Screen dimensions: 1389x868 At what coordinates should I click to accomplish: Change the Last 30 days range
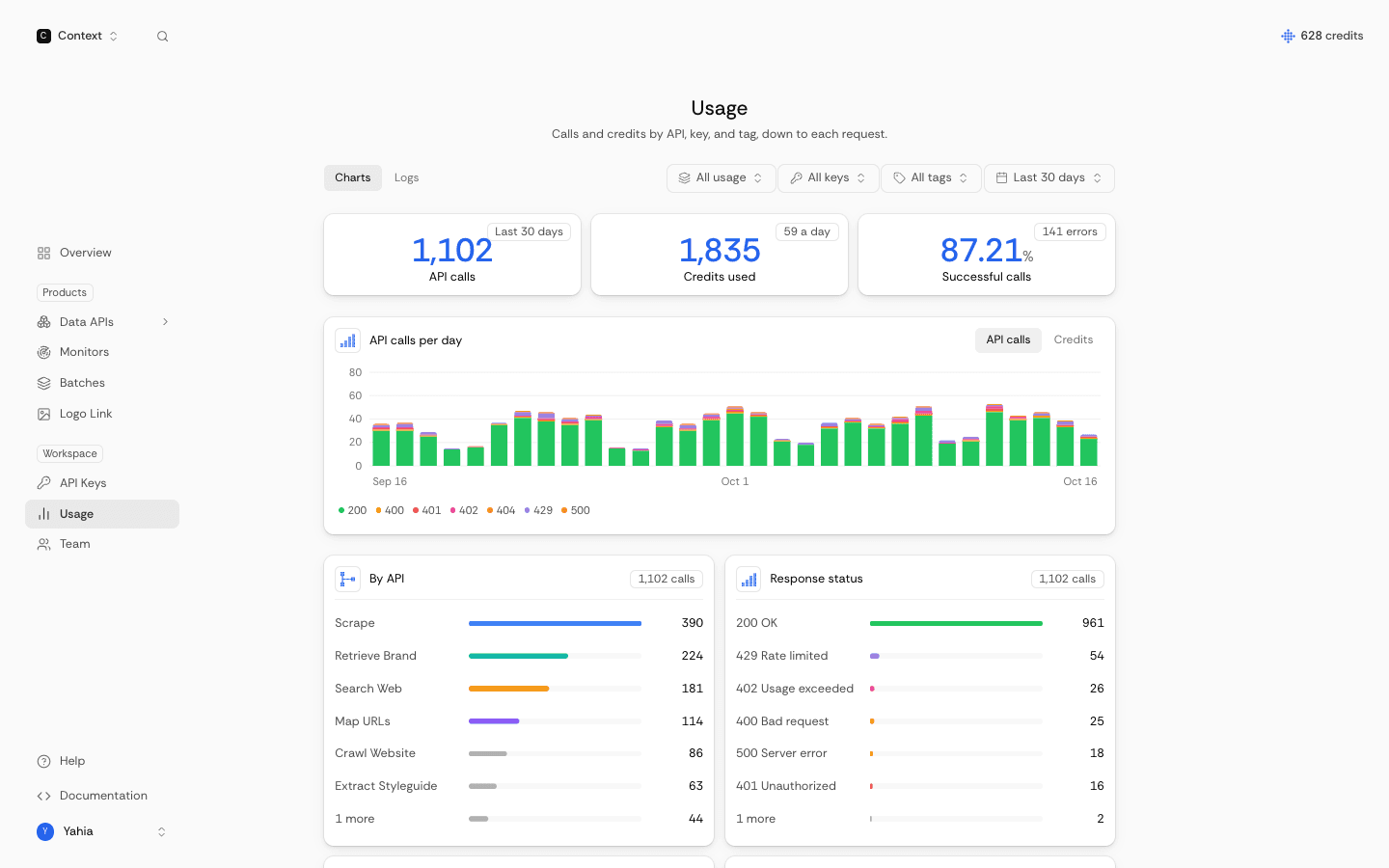(x=1049, y=178)
